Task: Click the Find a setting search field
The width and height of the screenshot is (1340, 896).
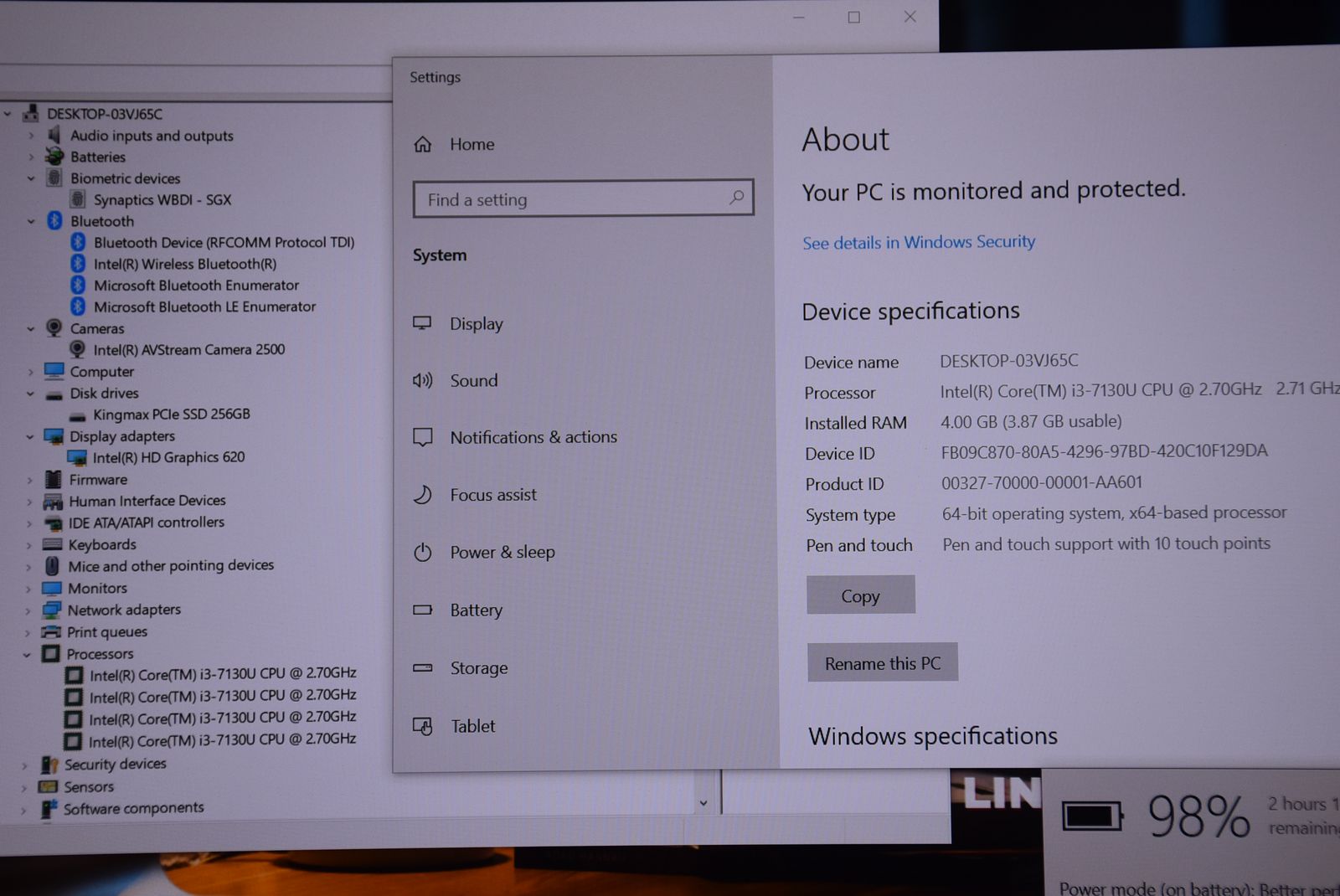Action: 583,198
